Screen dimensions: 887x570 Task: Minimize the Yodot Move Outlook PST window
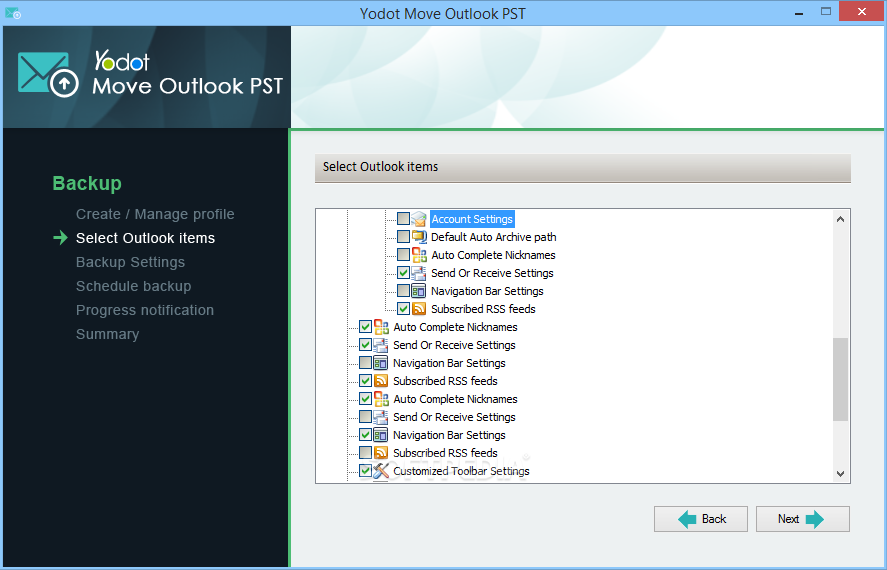[x=799, y=12]
